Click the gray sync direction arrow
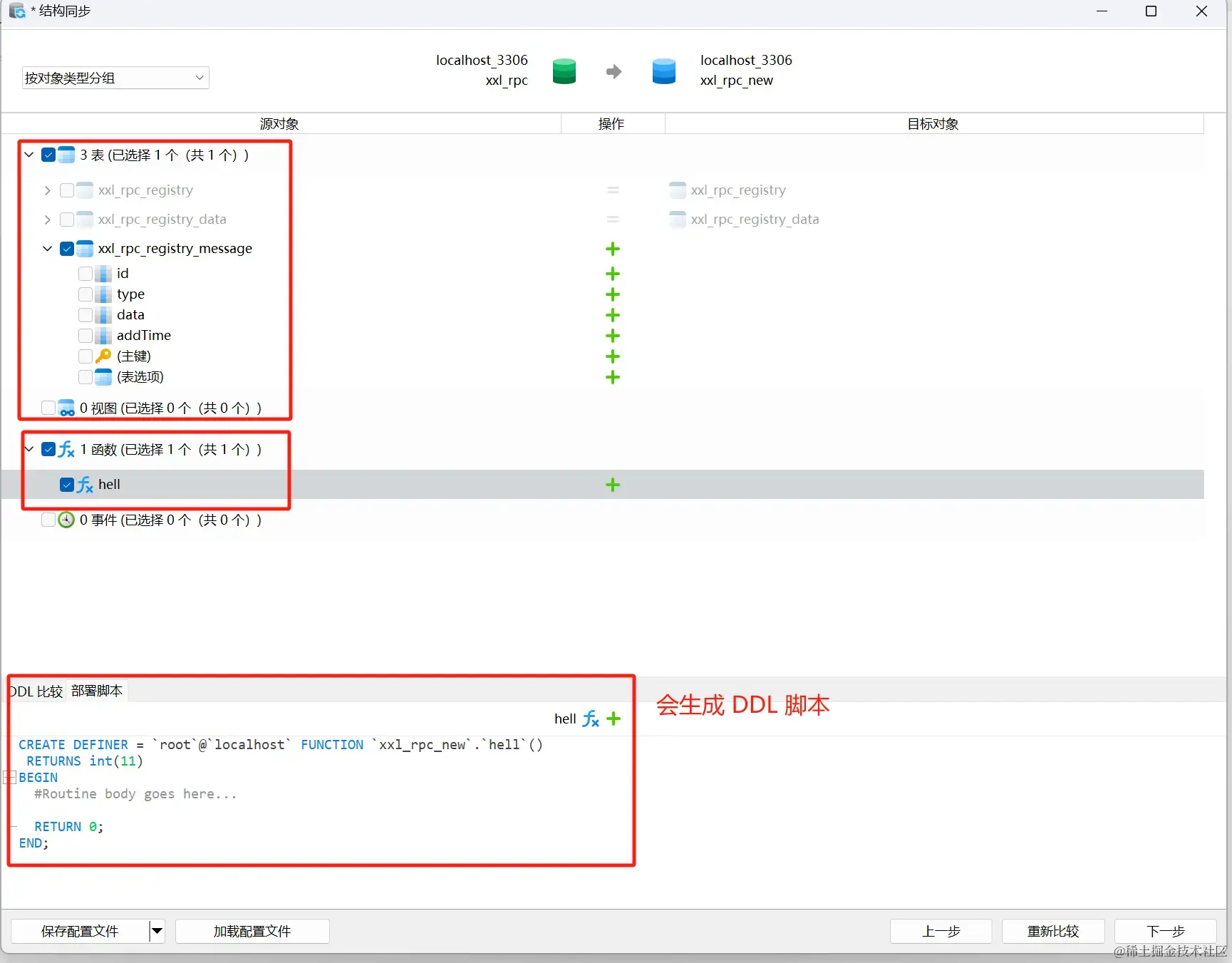This screenshot has height=963, width=1232. [x=614, y=71]
